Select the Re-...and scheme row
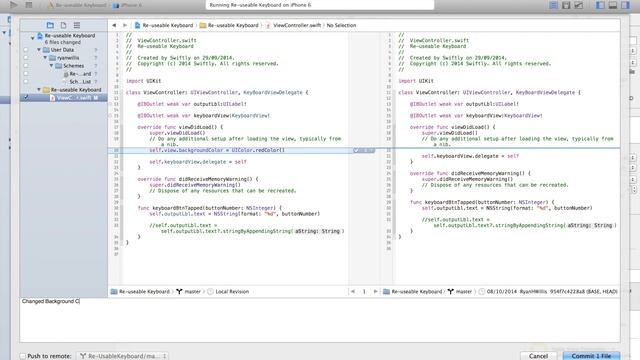This screenshot has width=640, height=360. (64, 74)
